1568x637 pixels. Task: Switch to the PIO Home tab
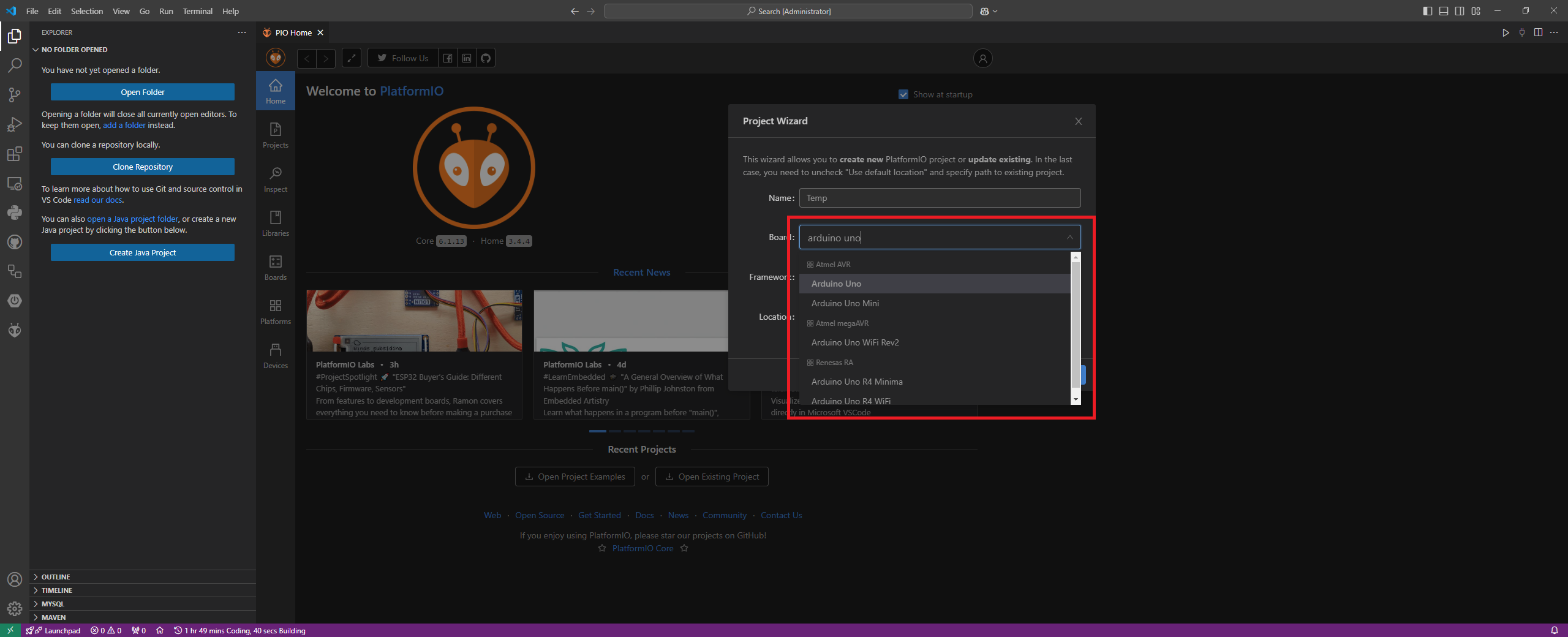[293, 32]
